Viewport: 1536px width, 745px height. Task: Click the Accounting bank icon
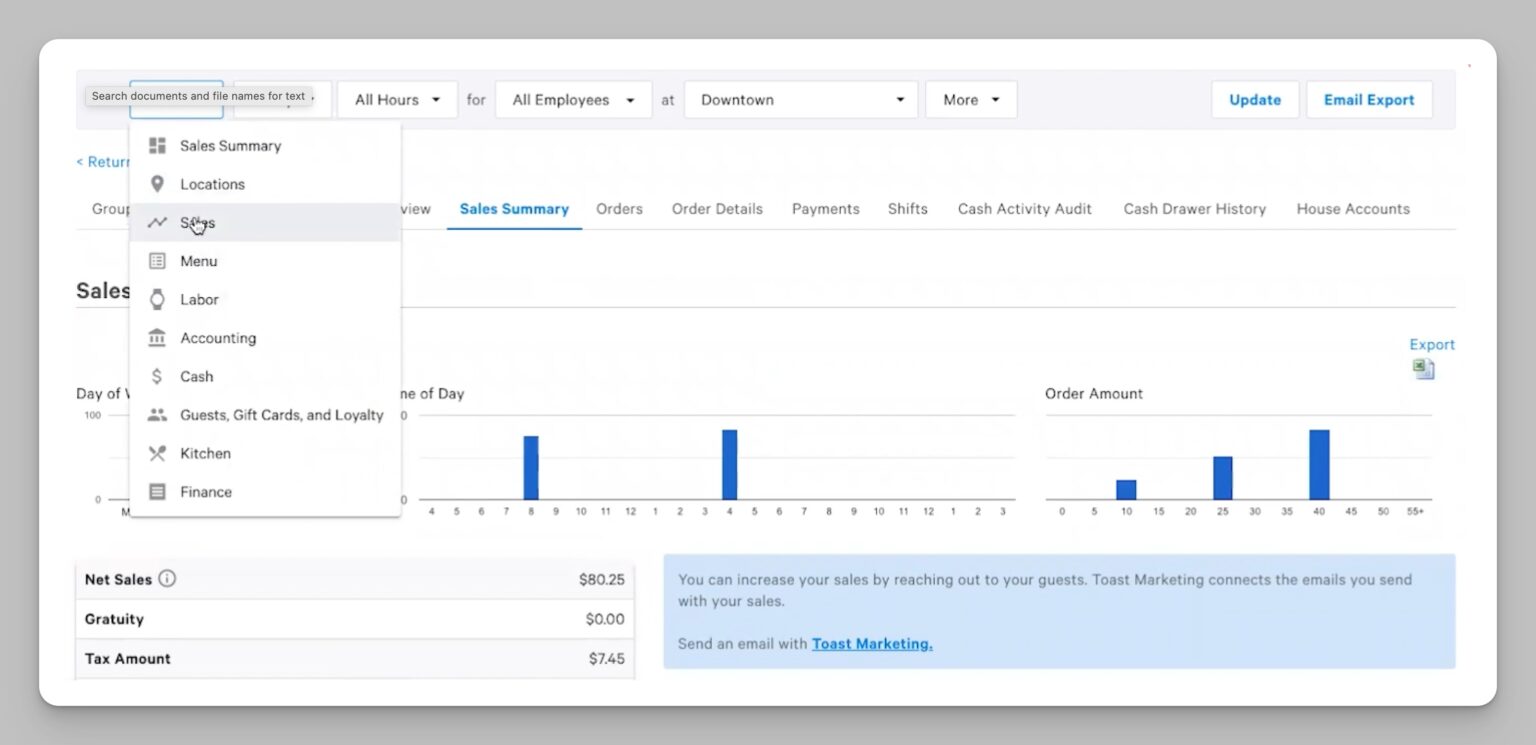[x=157, y=338]
